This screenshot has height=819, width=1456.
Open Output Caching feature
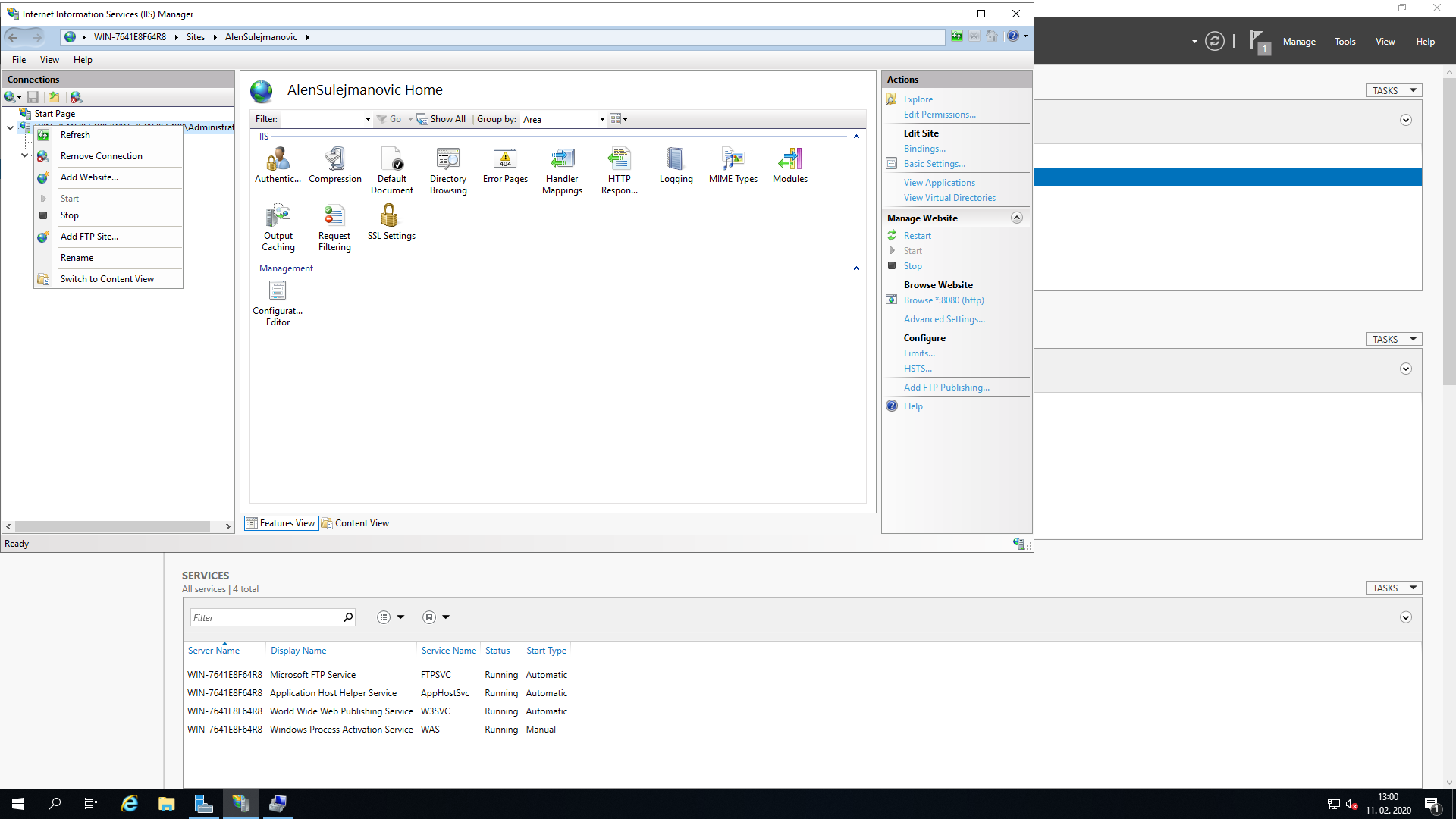pos(278,227)
